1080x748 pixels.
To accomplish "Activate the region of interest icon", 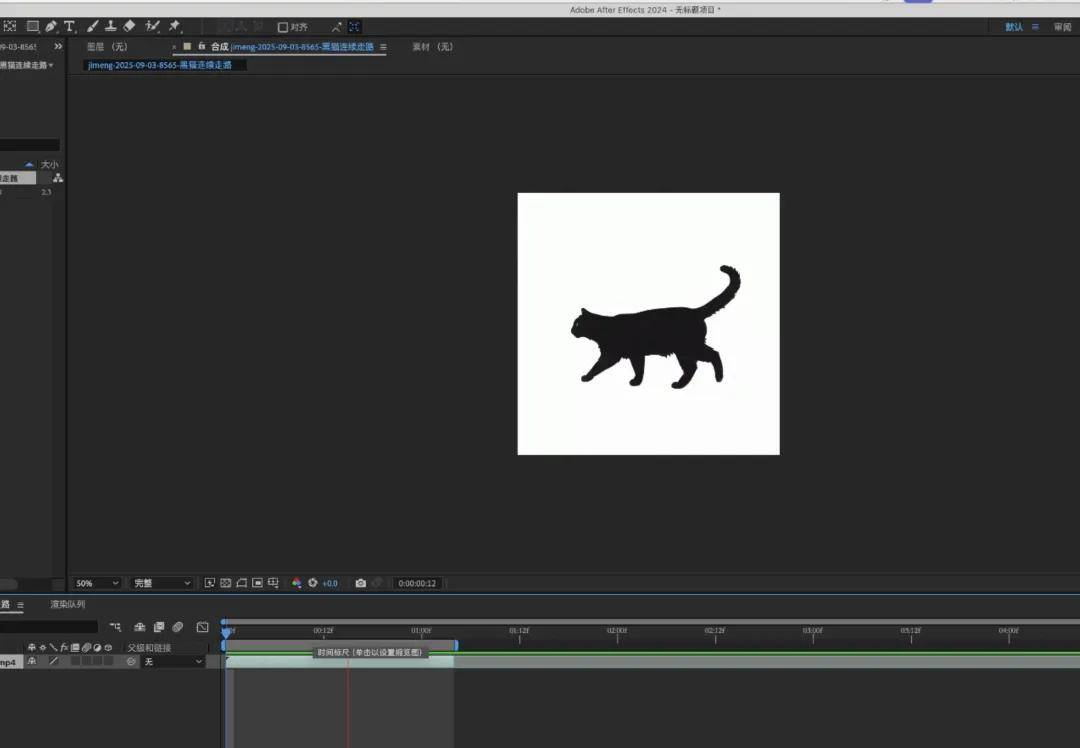I will click(258, 583).
